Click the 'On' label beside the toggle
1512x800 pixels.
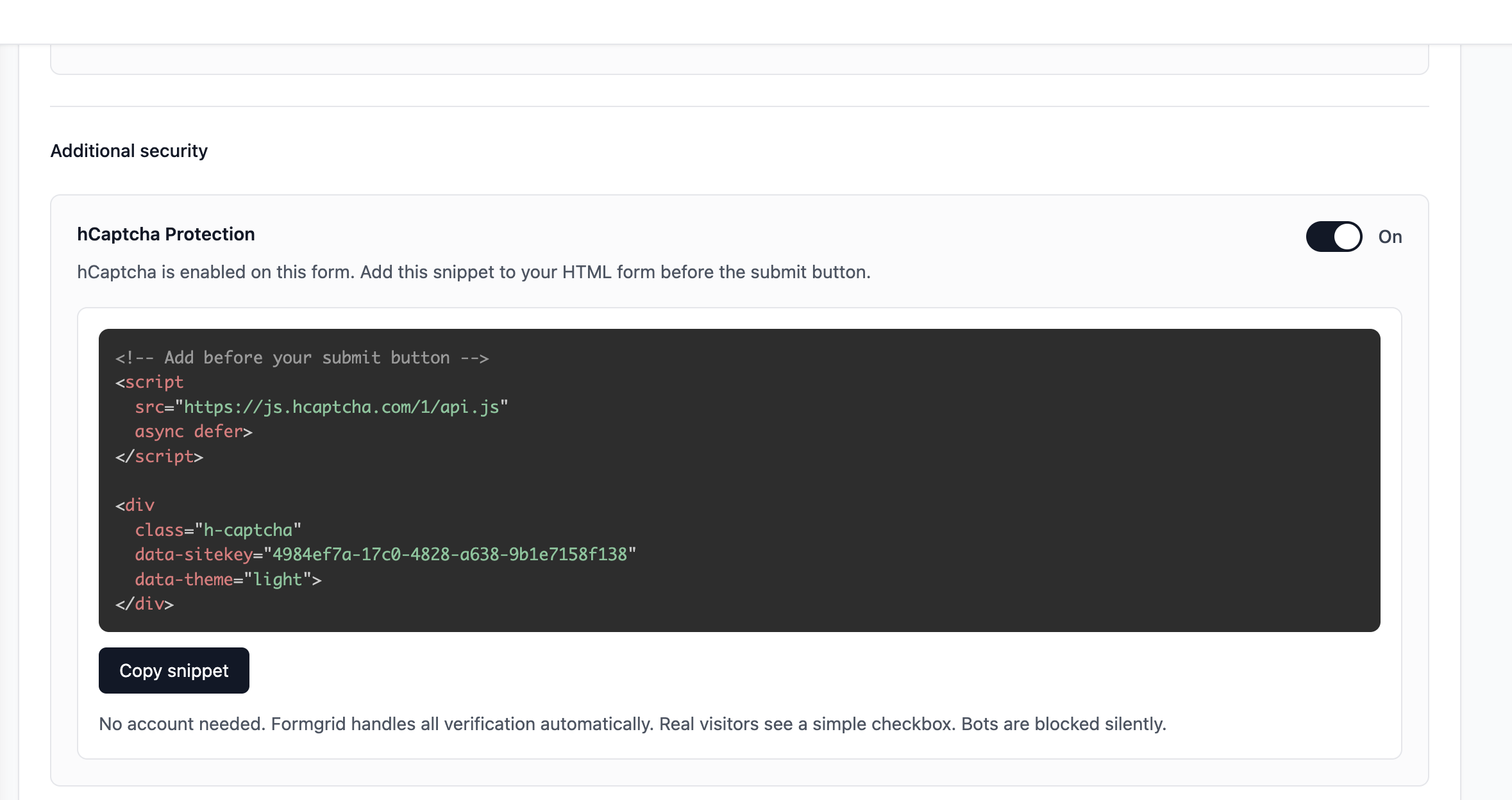[1390, 237]
